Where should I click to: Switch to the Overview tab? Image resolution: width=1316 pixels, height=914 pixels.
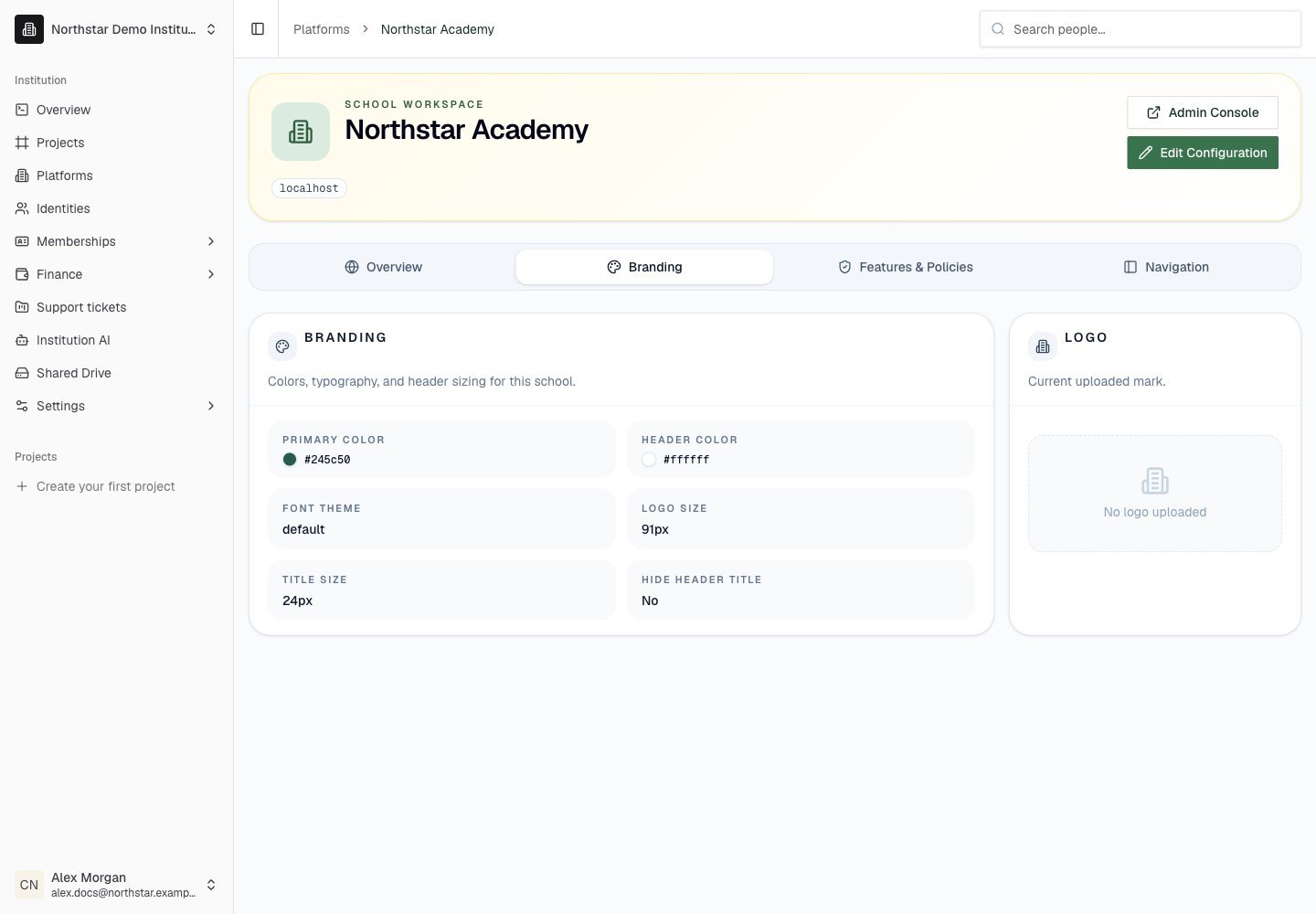pos(384,267)
